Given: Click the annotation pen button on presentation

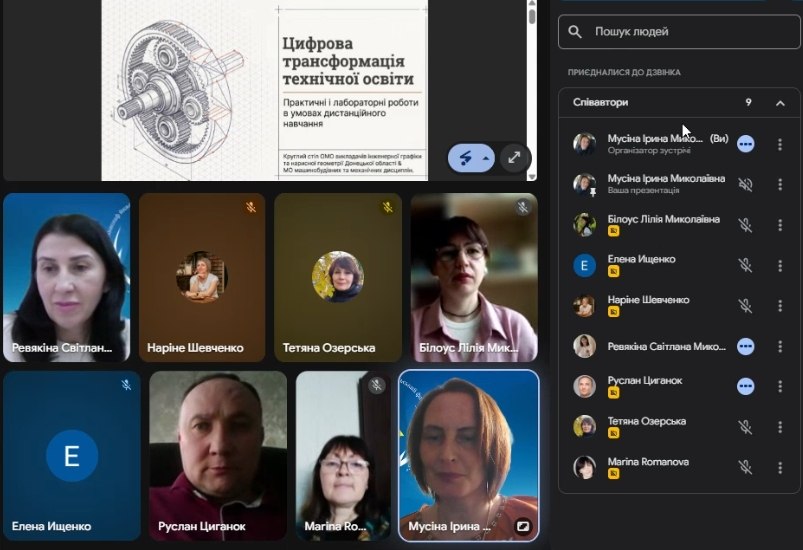Looking at the screenshot, I should [x=465, y=157].
